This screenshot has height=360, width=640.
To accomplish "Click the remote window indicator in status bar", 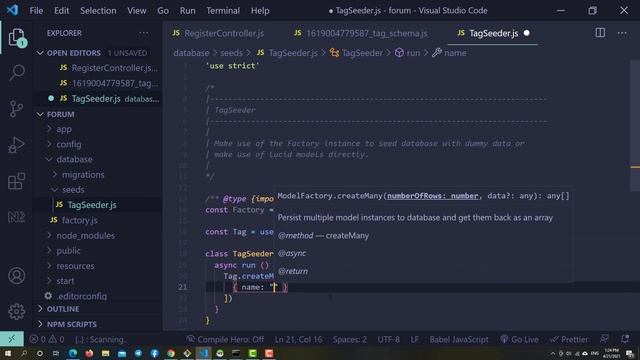I will point(12,339).
